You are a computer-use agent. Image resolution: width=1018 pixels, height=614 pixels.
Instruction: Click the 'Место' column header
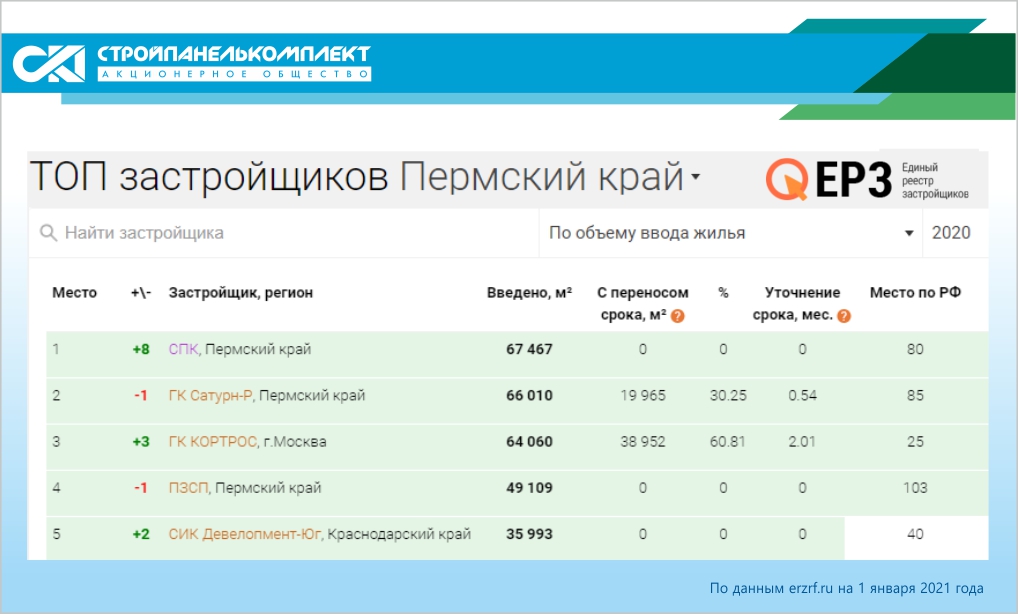pos(74,293)
